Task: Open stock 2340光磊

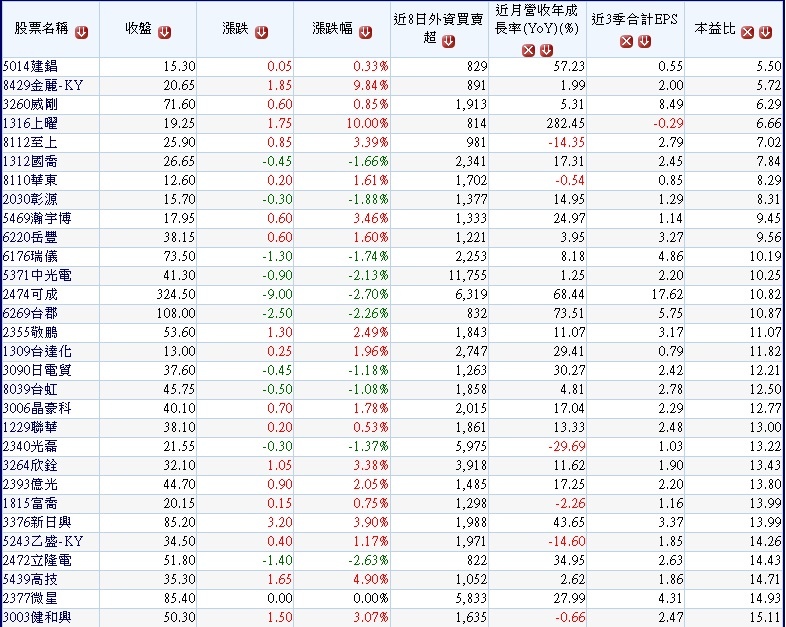Action: point(31,446)
